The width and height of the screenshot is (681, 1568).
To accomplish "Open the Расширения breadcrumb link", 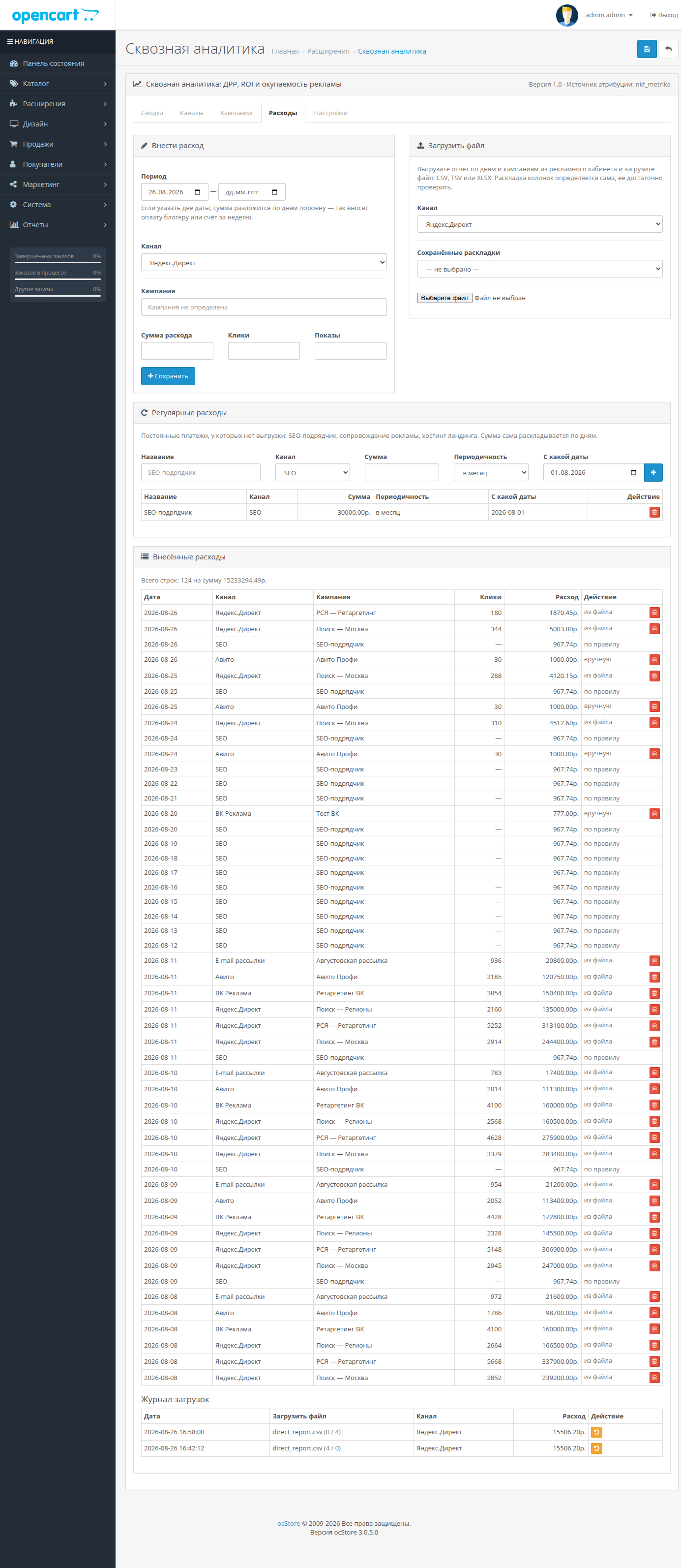I will [328, 51].
